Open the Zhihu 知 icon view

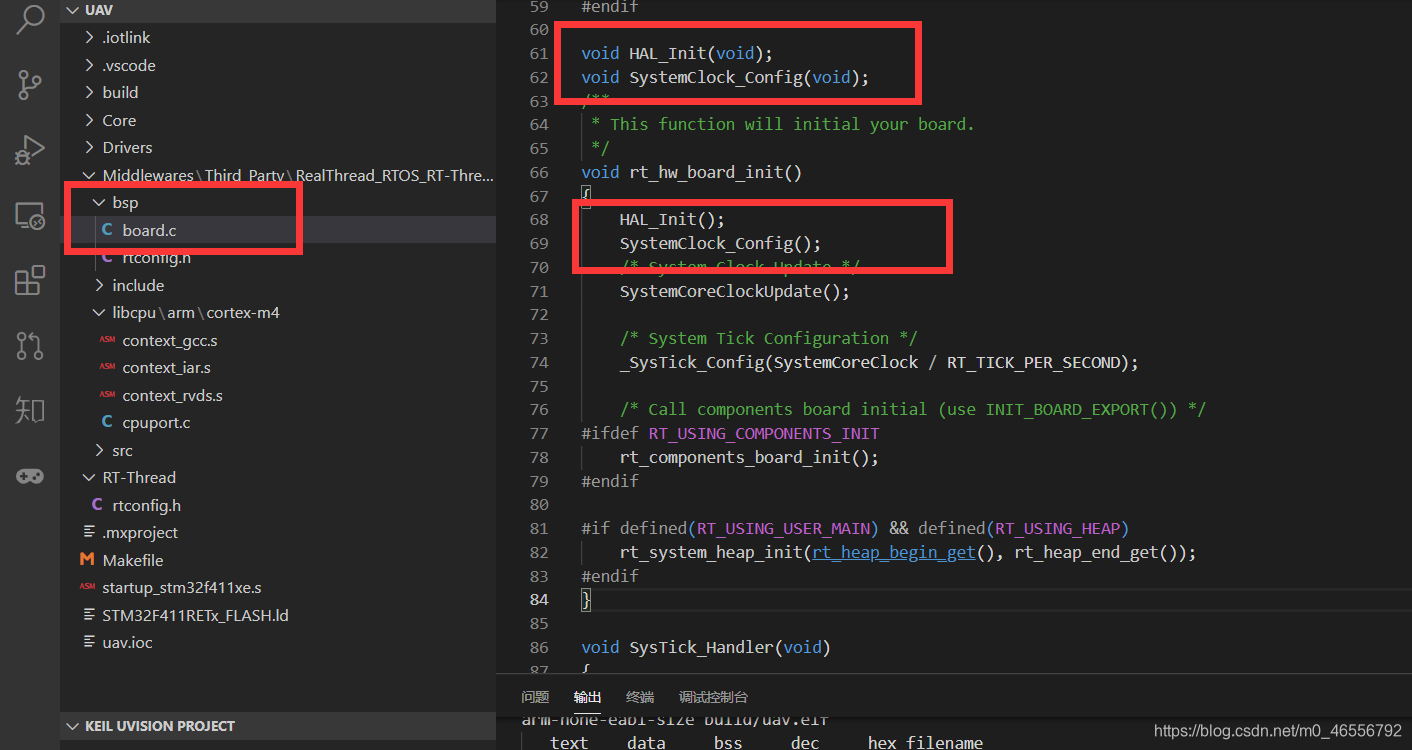(30, 410)
